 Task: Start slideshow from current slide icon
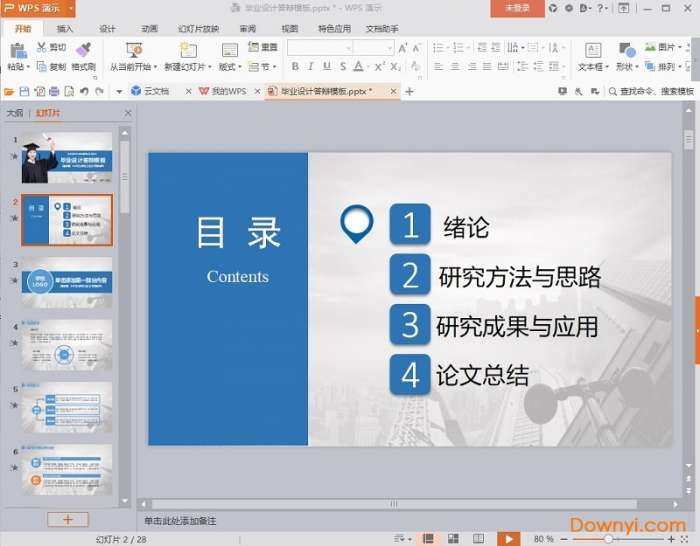point(134,50)
